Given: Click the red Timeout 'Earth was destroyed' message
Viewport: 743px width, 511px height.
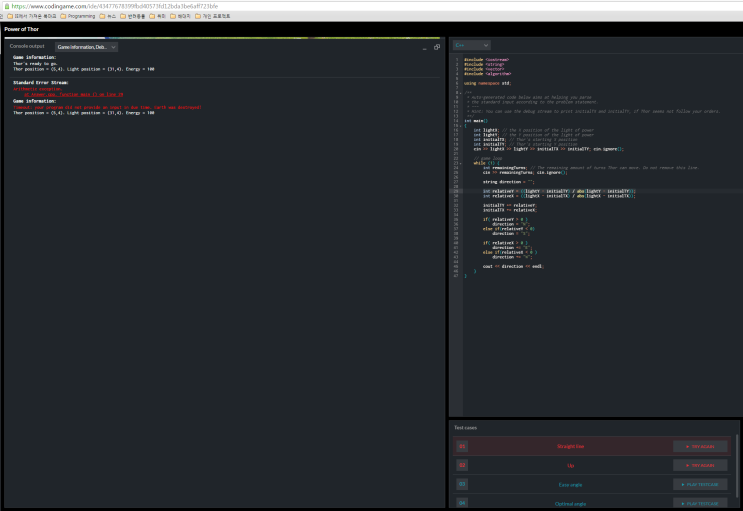Looking at the screenshot, I should (x=107, y=108).
